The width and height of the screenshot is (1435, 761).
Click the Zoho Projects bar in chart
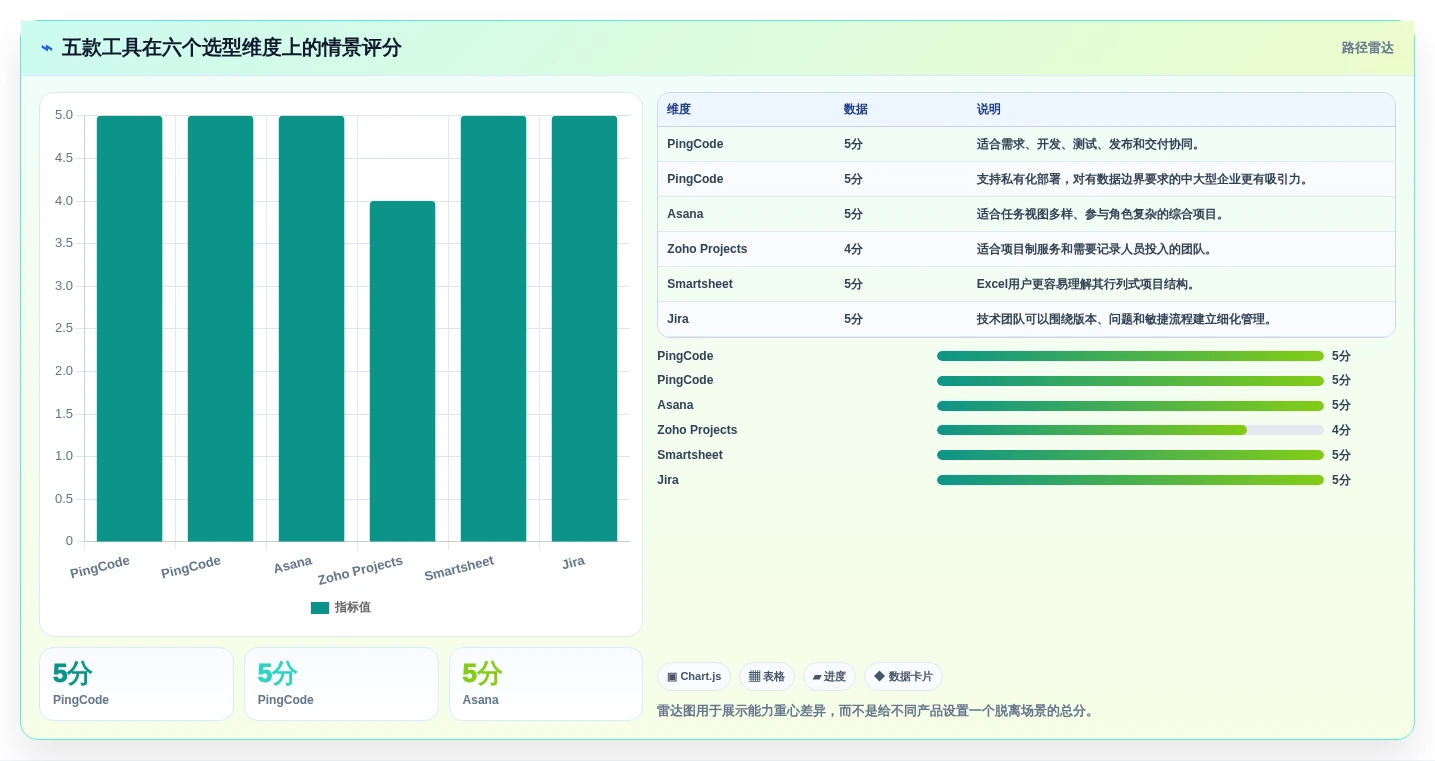point(402,371)
